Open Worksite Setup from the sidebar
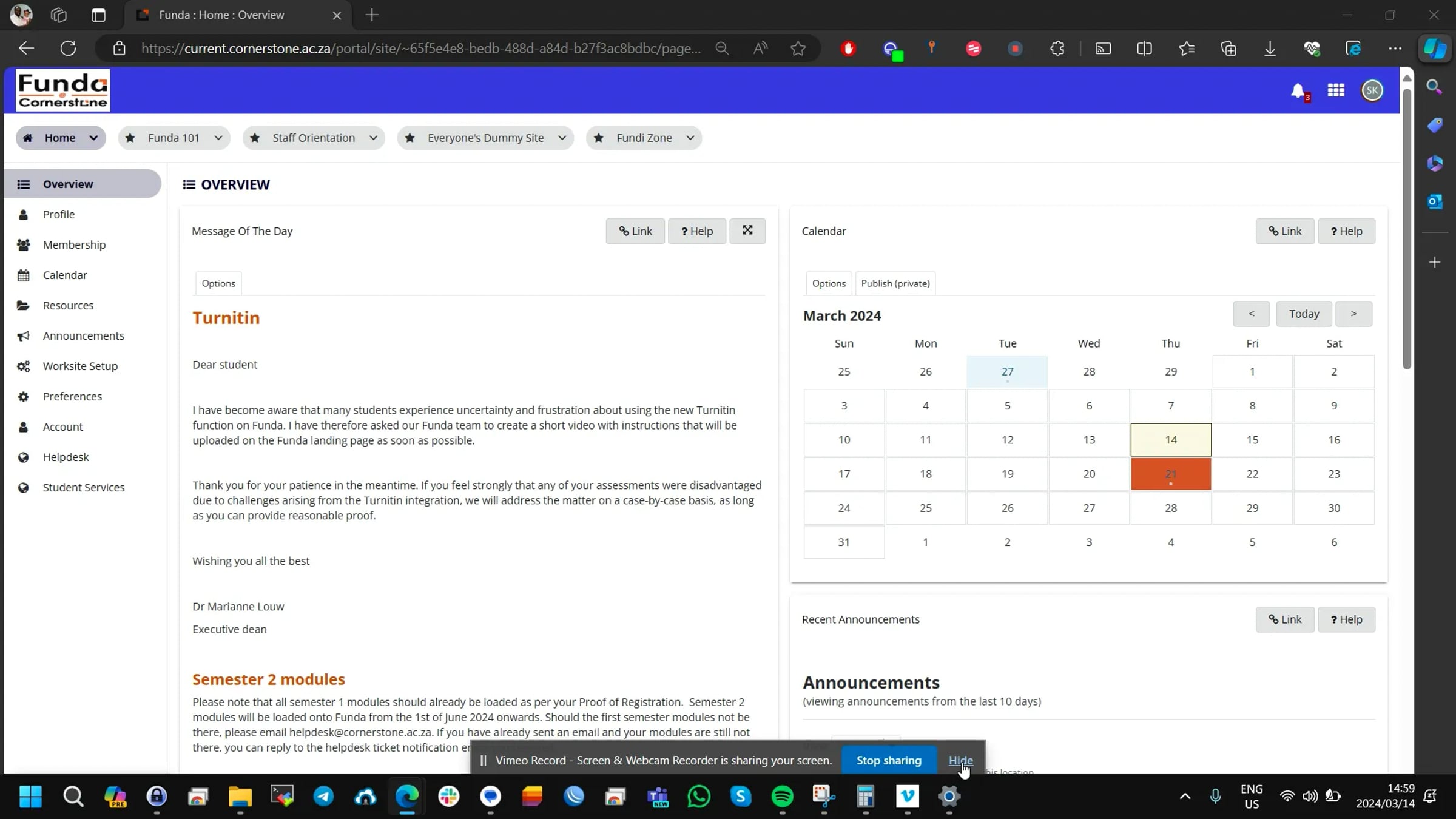 coord(80,366)
